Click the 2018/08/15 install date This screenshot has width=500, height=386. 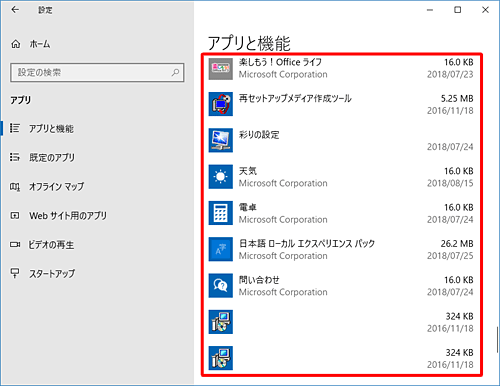[x=450, y=183]
